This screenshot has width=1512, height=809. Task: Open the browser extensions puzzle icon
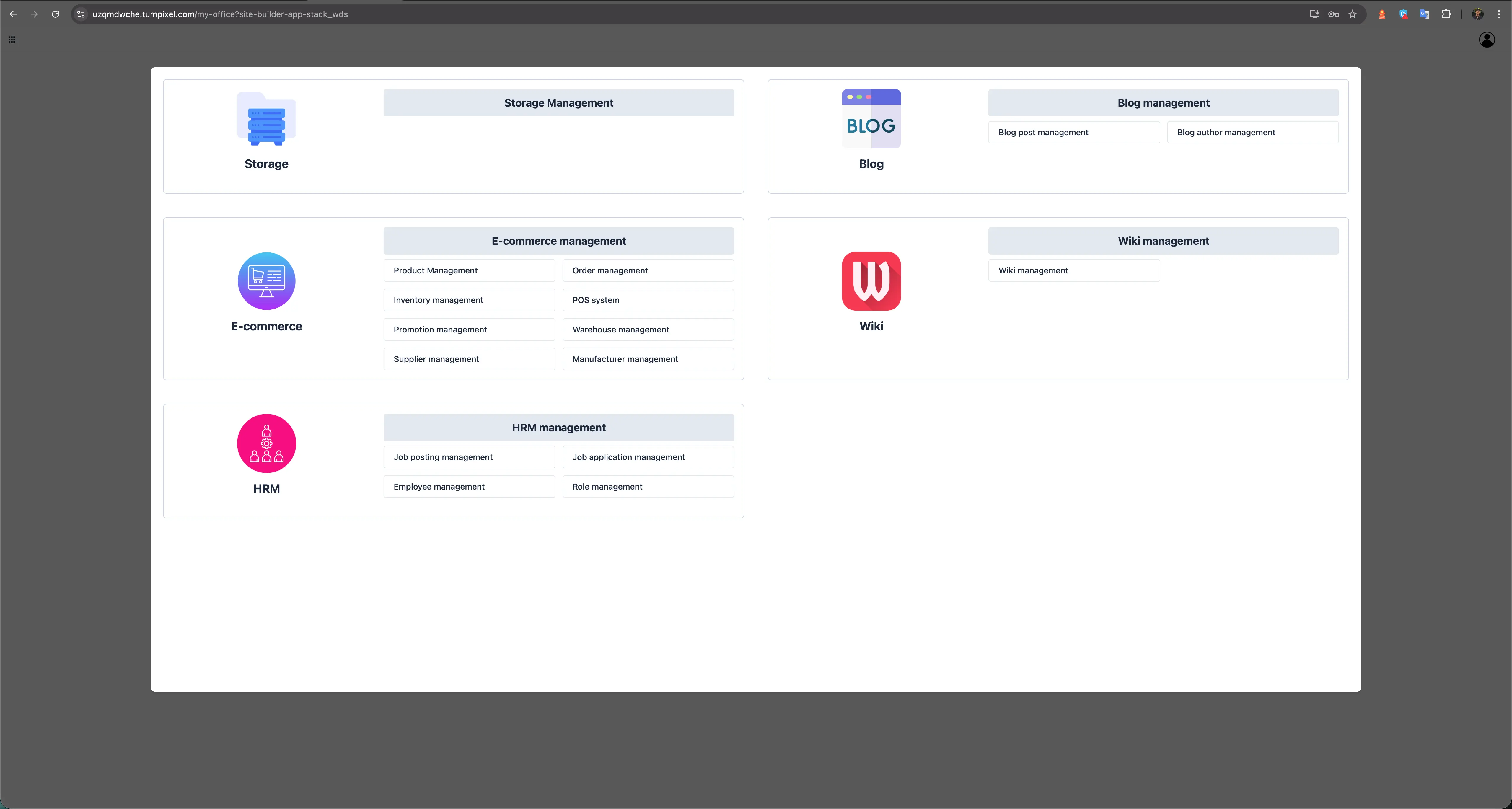[x=1447, y=14]
